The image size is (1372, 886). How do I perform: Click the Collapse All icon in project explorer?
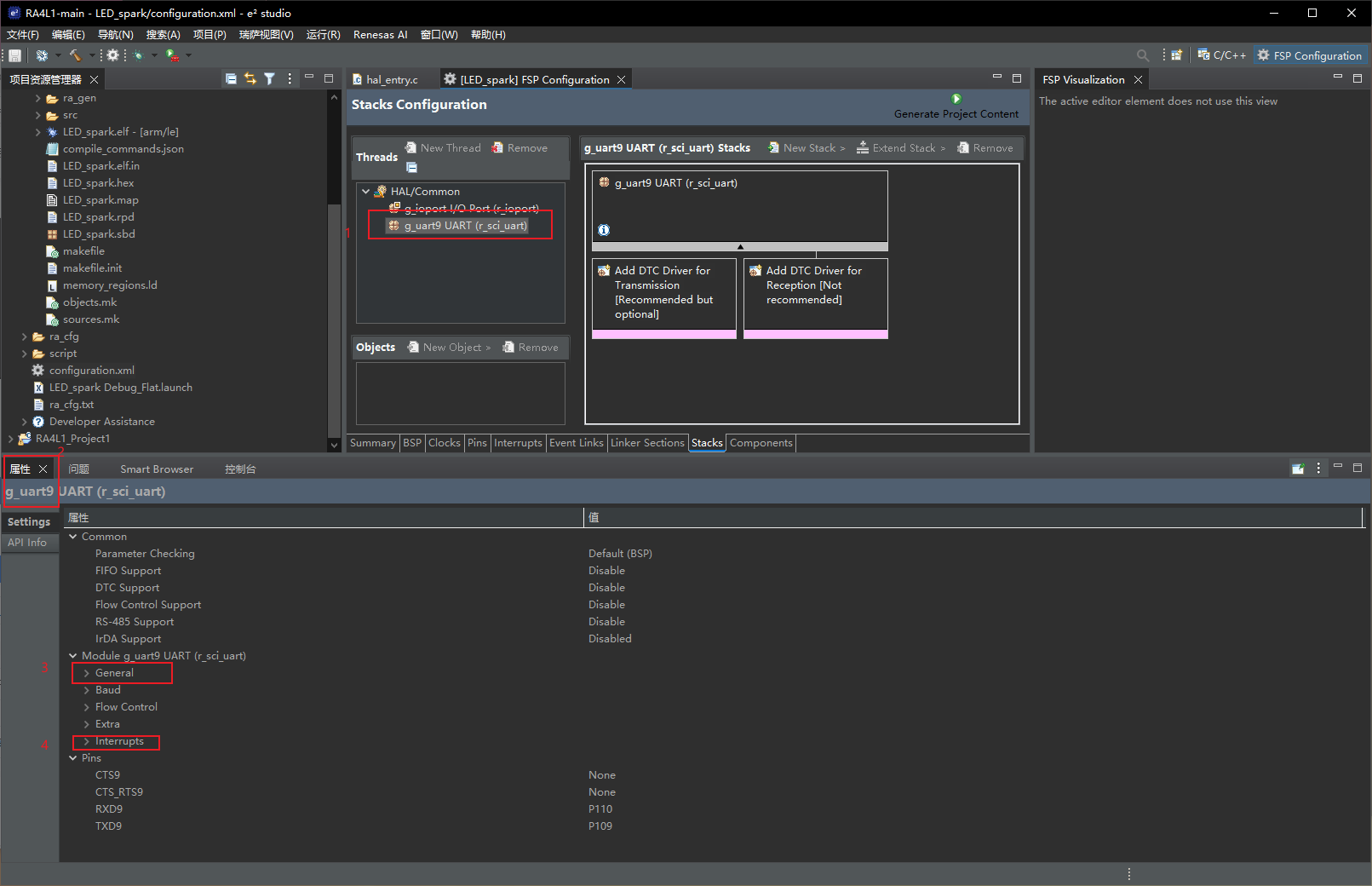[x=231, y=79]
